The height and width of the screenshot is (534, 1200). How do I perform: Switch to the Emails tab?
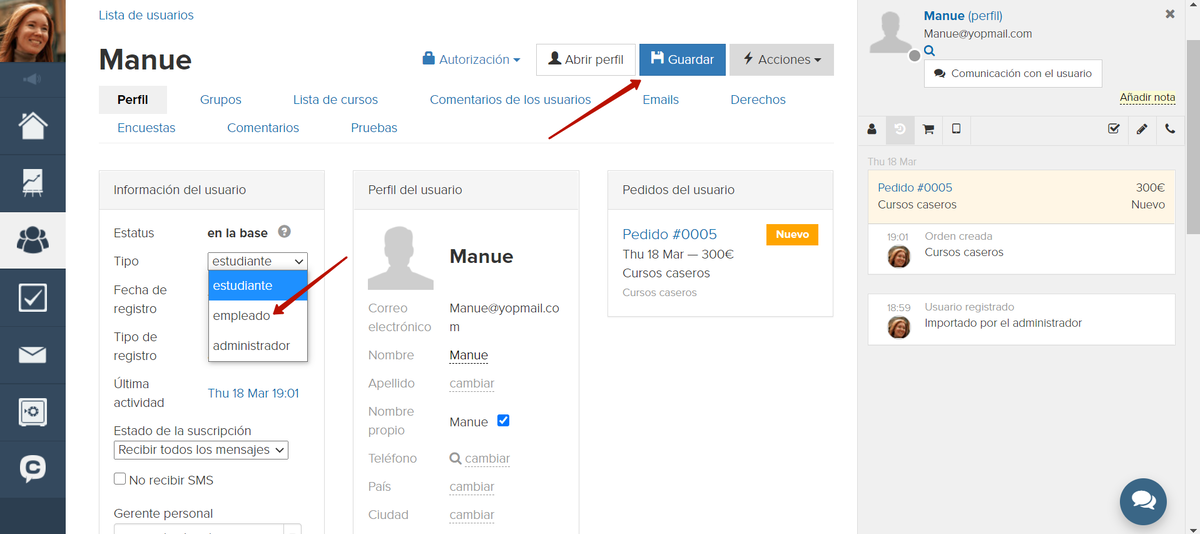[x=661, y=100]
